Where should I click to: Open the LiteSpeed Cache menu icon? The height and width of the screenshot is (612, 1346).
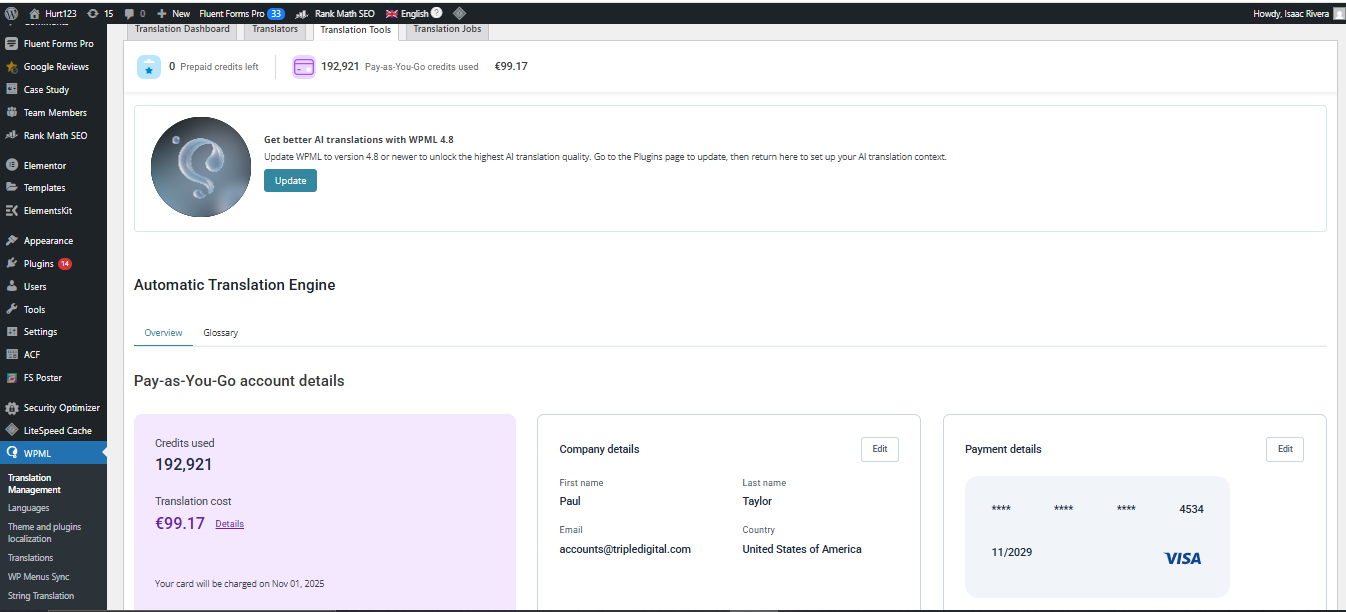pyautogui.click(x=12, y=430)
